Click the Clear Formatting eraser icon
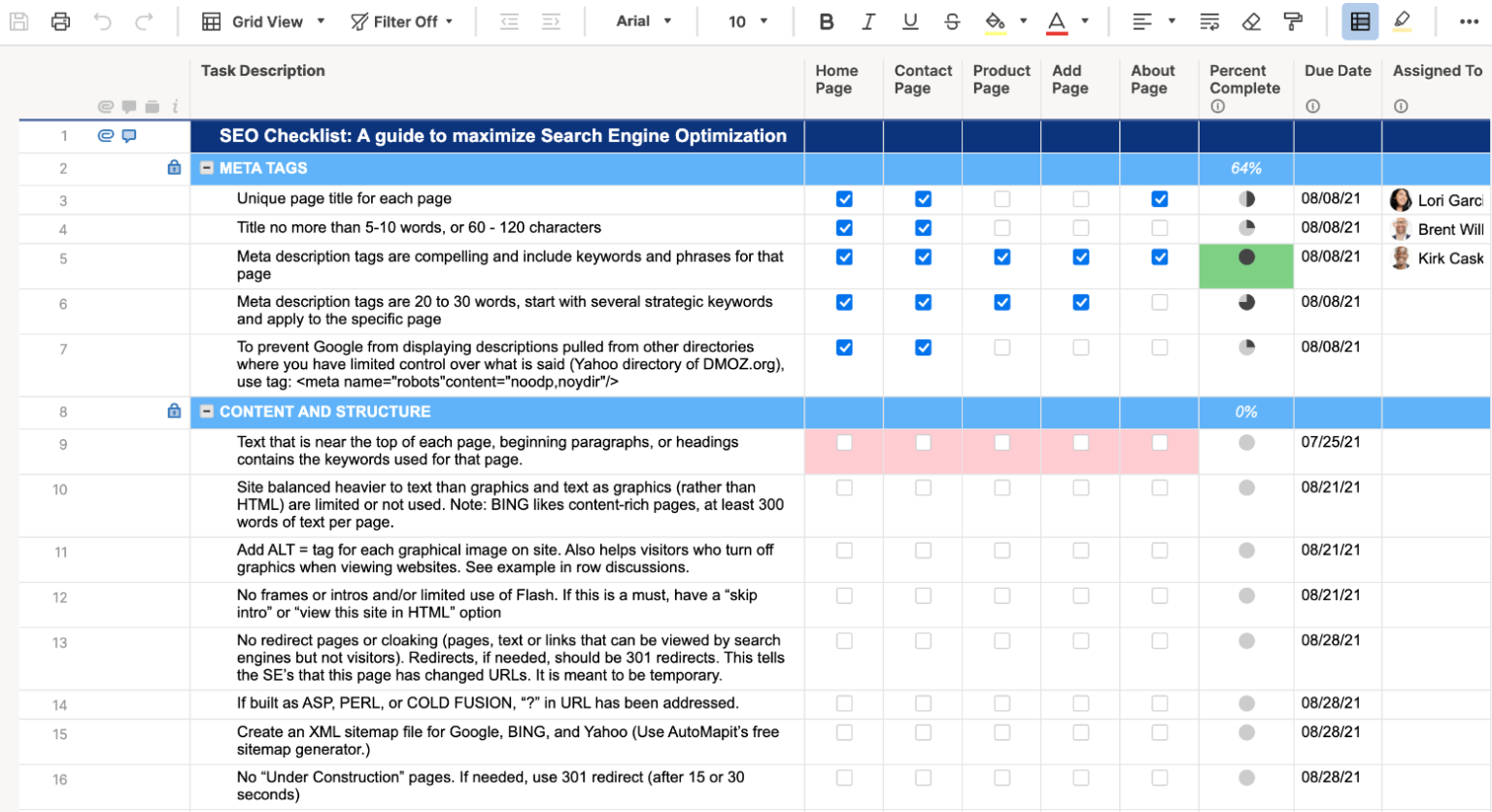Viewport: 1492px width, 812px height. tap(1251, 20)
